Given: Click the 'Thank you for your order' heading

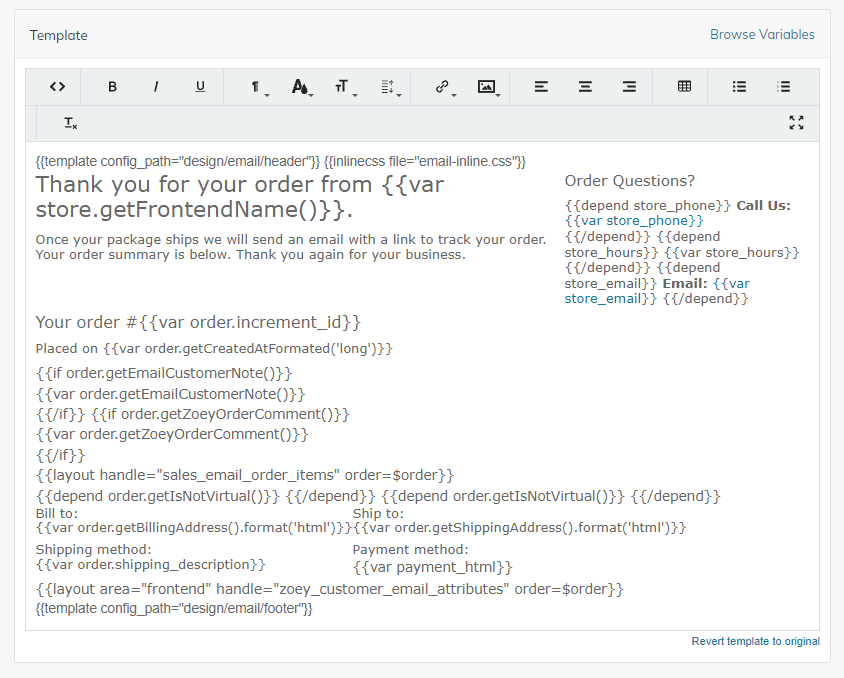Looking at the screenshot, I should pos(240,197).
